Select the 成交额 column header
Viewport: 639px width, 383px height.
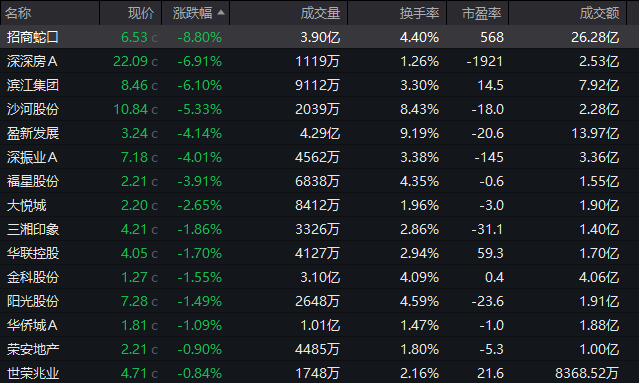599,13
